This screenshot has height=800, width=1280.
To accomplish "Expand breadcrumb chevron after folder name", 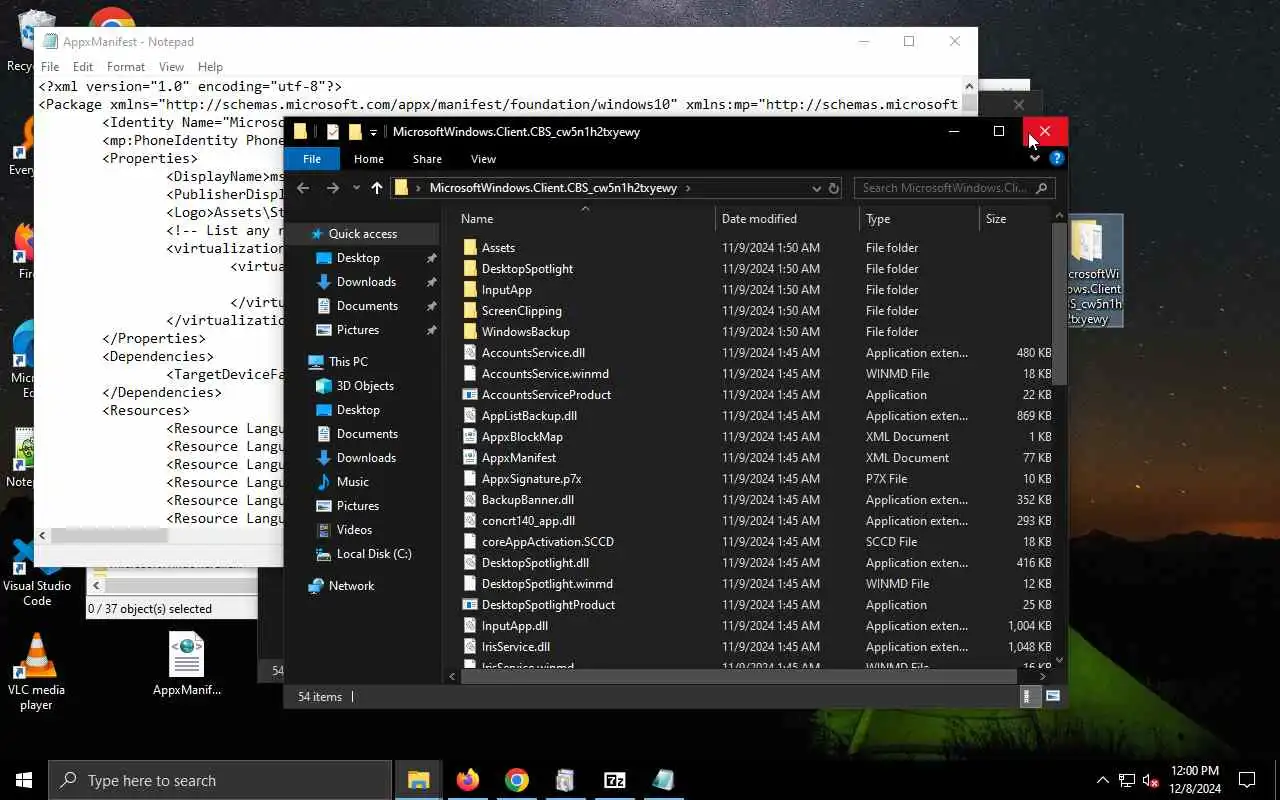I will pyautogui.click(x=688, y=188).
